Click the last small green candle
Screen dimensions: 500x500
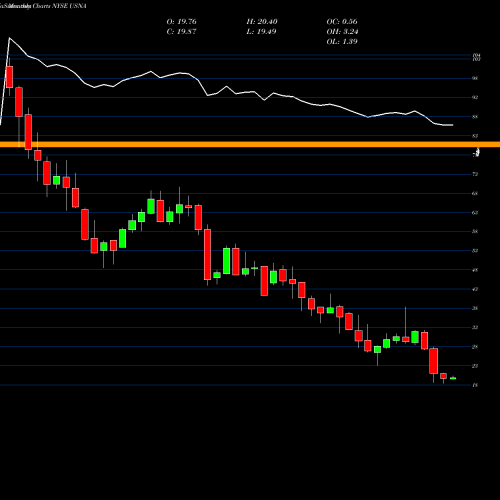[453, 378]
